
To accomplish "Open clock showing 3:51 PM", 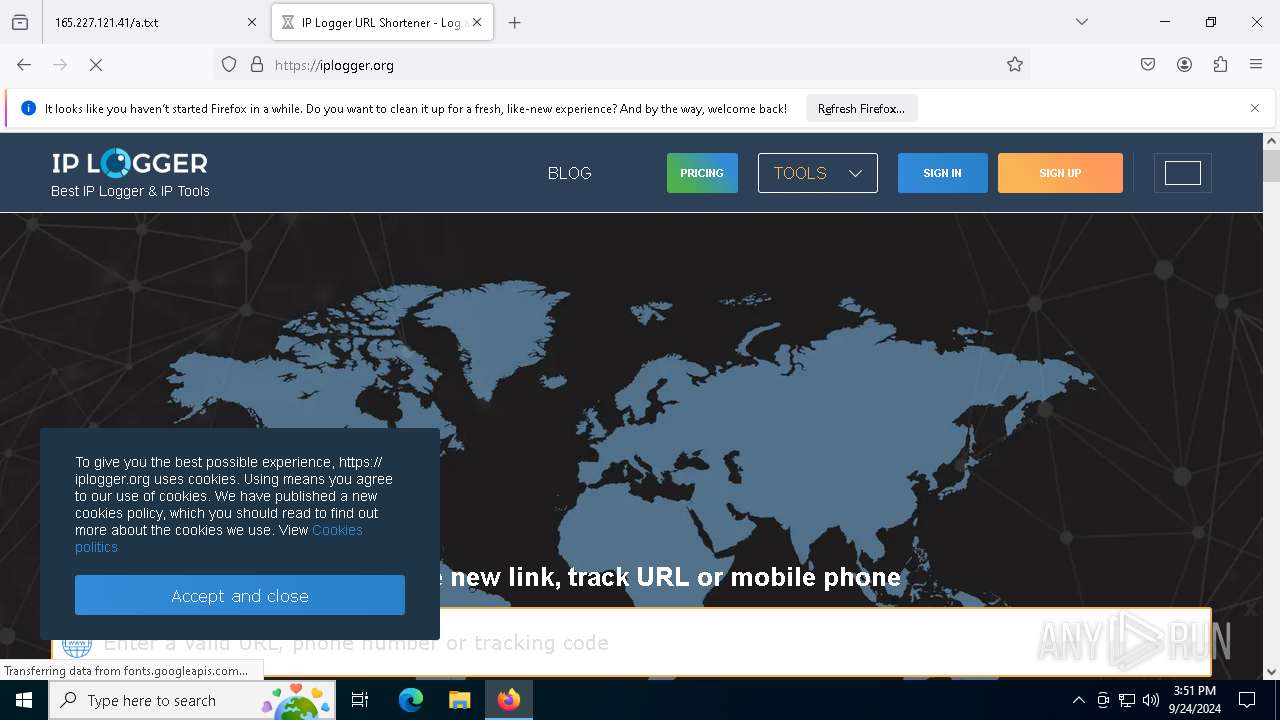I will 1194,700.
